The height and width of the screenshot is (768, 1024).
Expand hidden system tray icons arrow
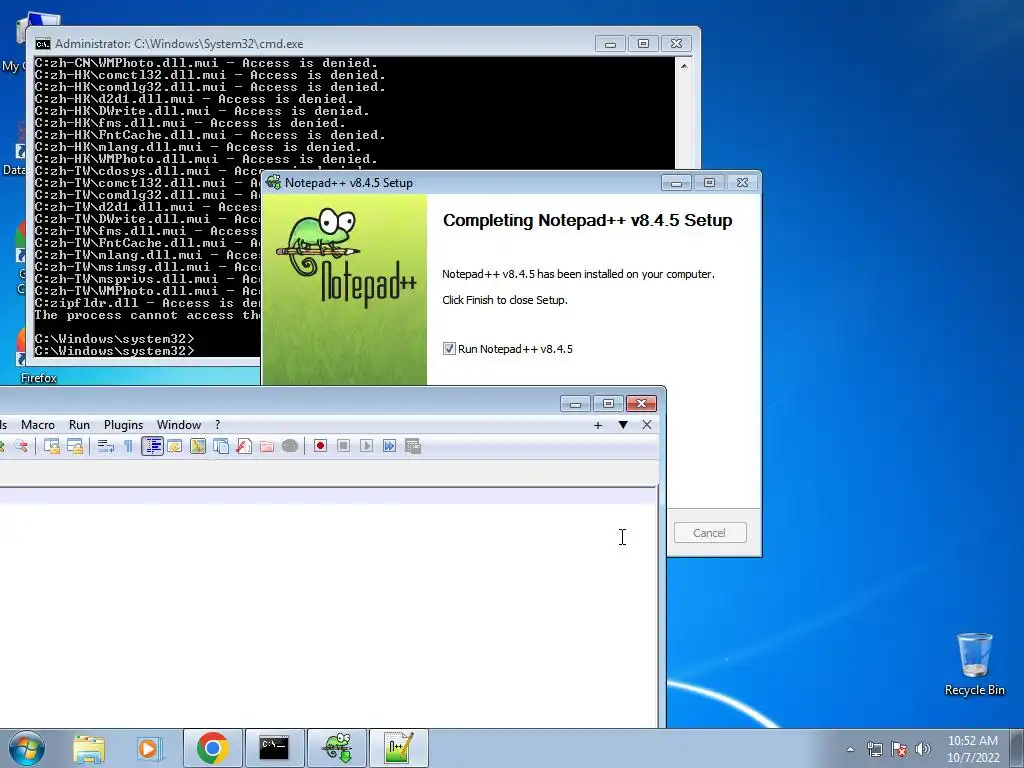click(850, 749)
